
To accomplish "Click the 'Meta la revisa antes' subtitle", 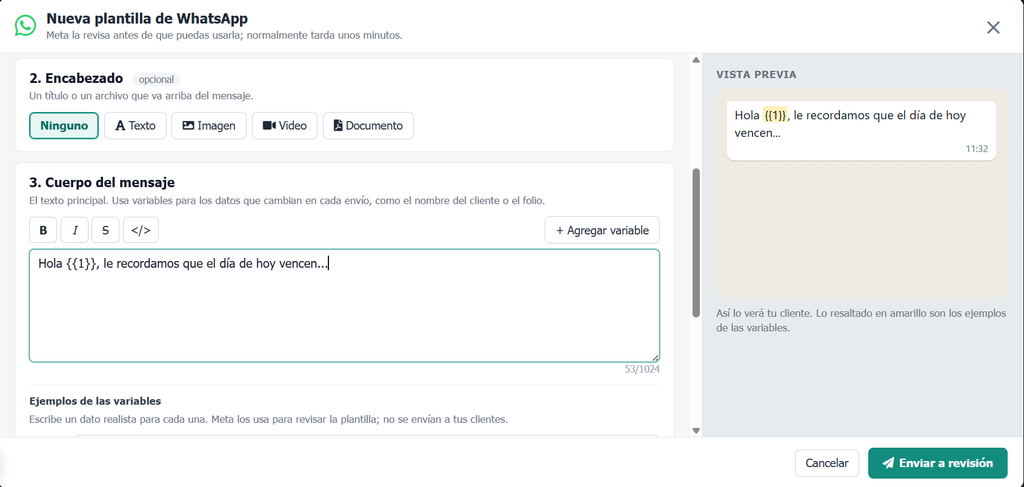I will (x=224, y=35).
